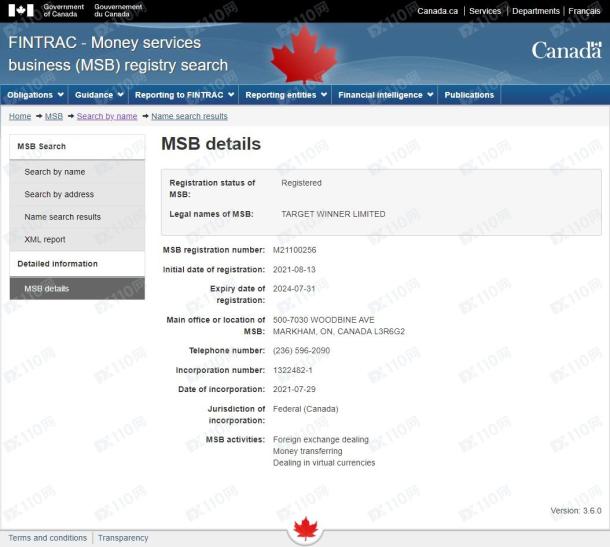610x547 pixels.
Task: Click date of incorporation 2021-07-29
Action: pos(294,389)
